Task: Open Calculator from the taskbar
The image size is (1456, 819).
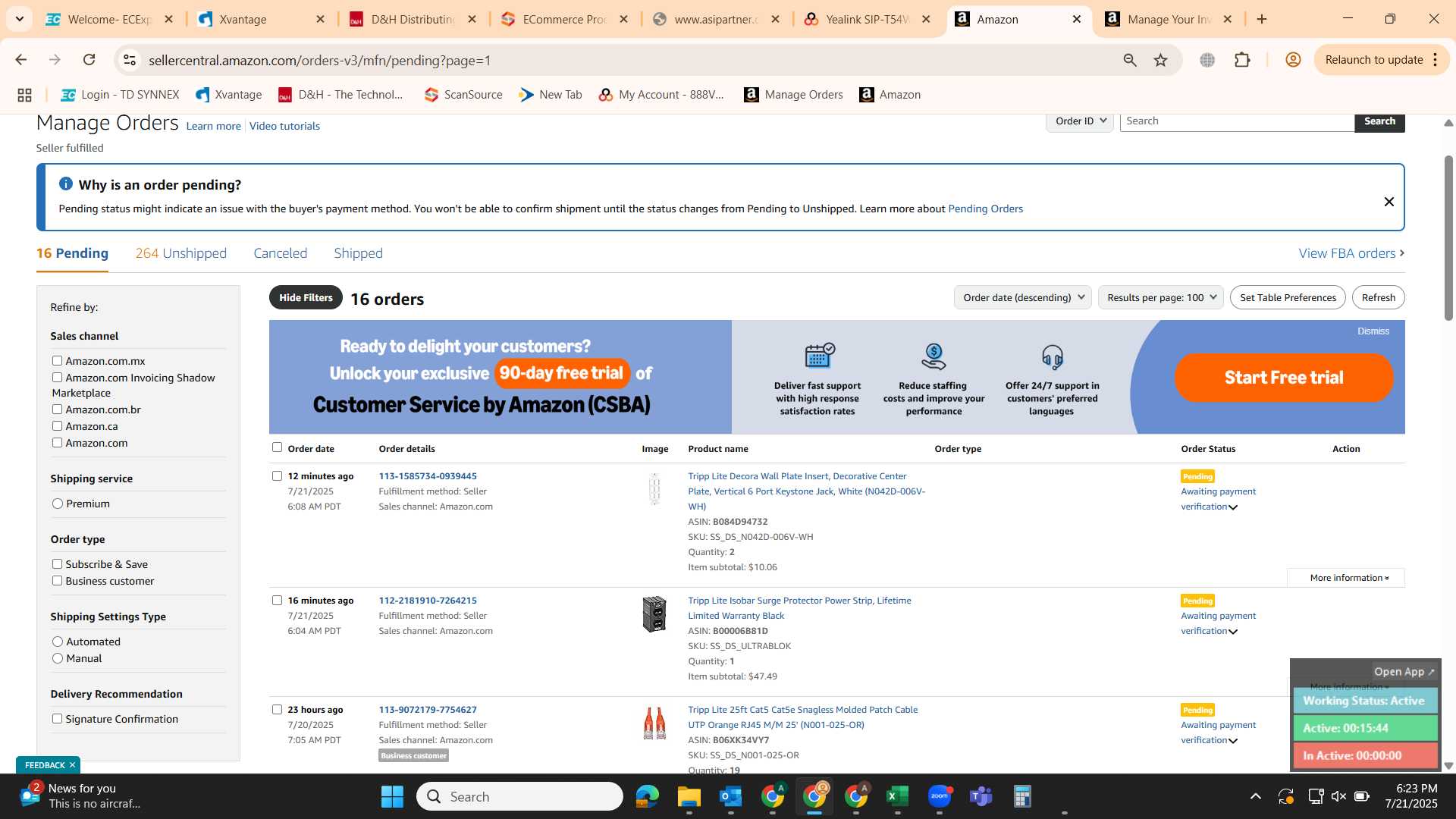Action: point(1022,796)
